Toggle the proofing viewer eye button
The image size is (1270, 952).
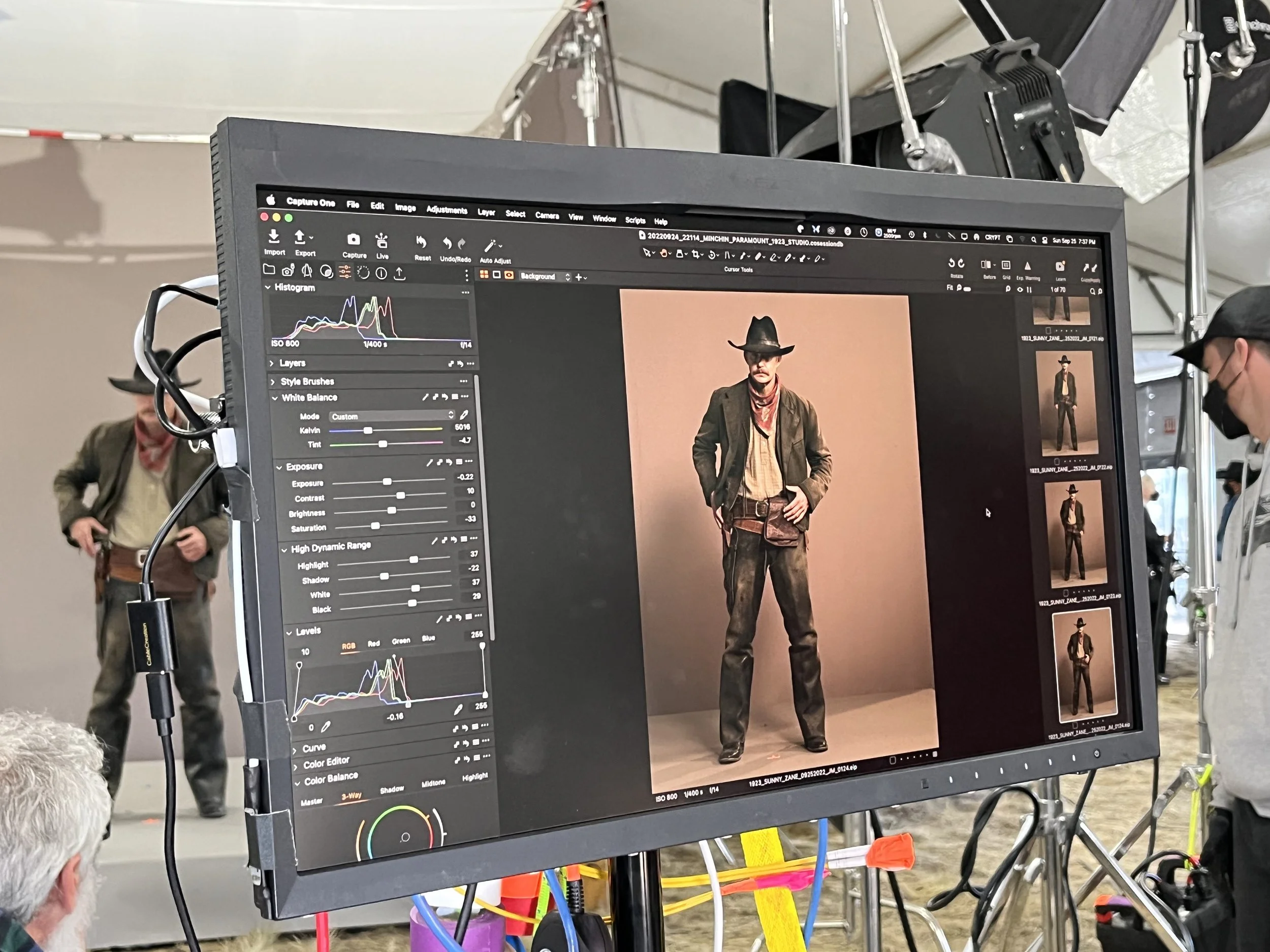[x=509, y=275]
